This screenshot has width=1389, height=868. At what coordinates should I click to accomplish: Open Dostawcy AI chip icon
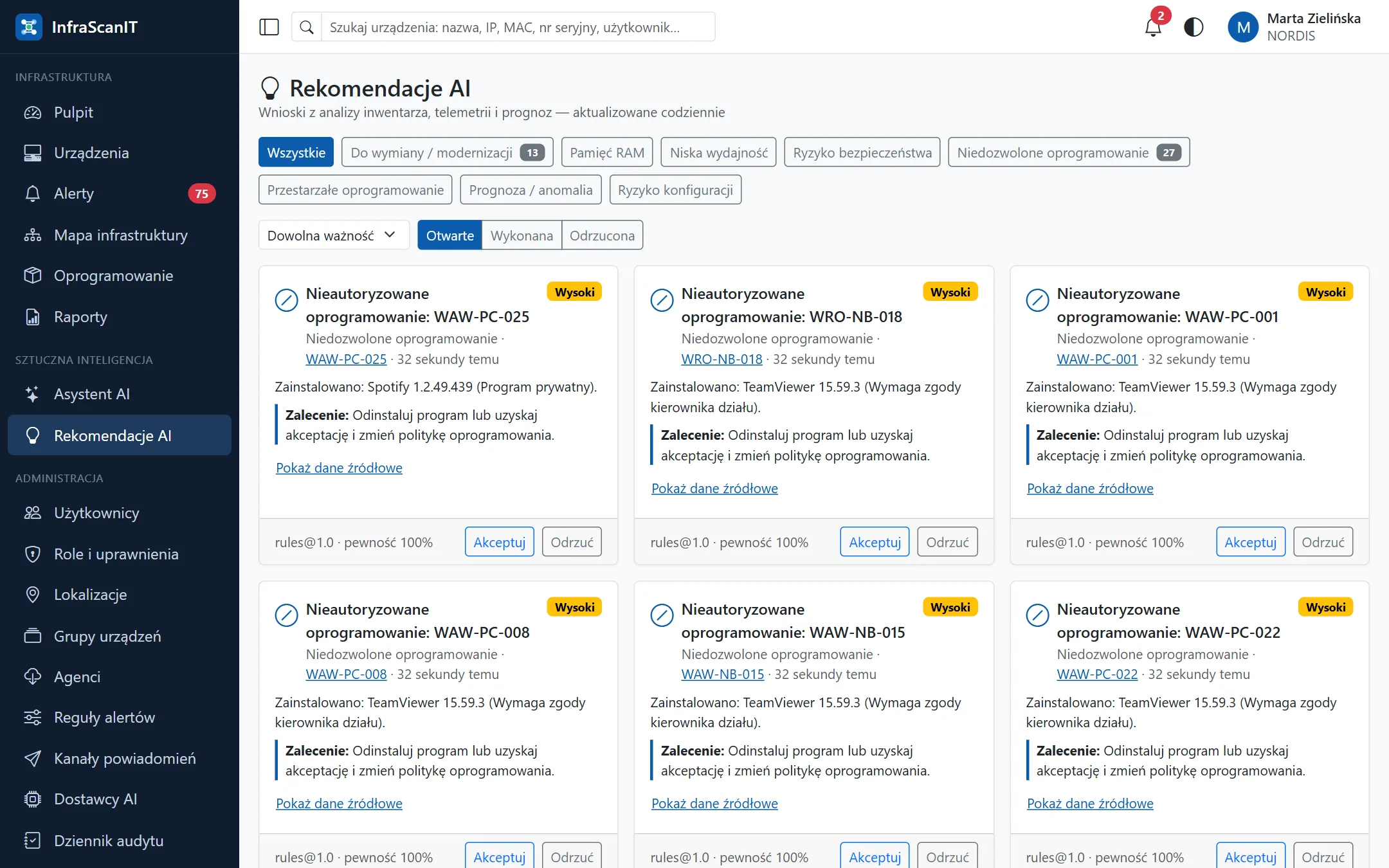32,799
